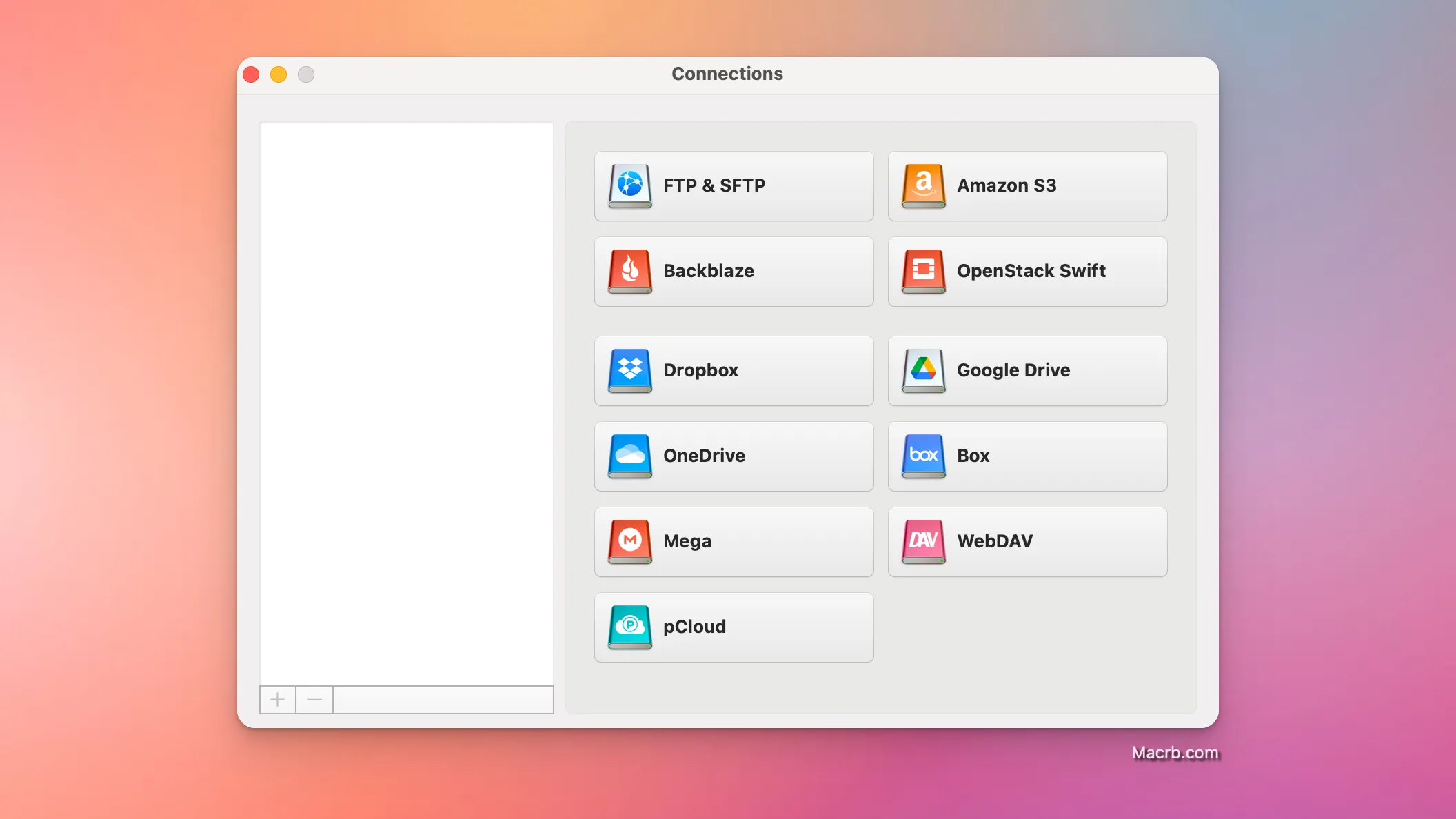Screen dimensions: 1456x819
Task: Click the OpenStack Swift red drive icon
Action: pyautogui.click(x=924, y=272)
